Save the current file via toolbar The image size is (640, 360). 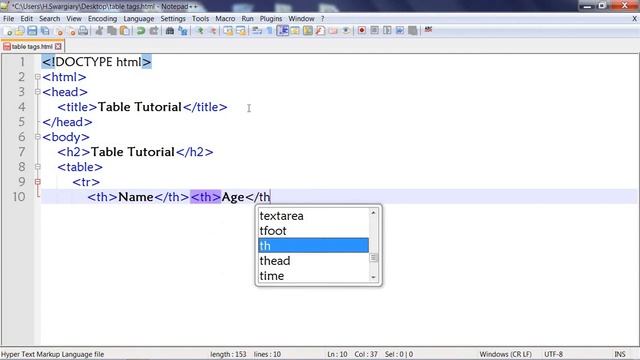pyautogui.click(x=32, y=31)
